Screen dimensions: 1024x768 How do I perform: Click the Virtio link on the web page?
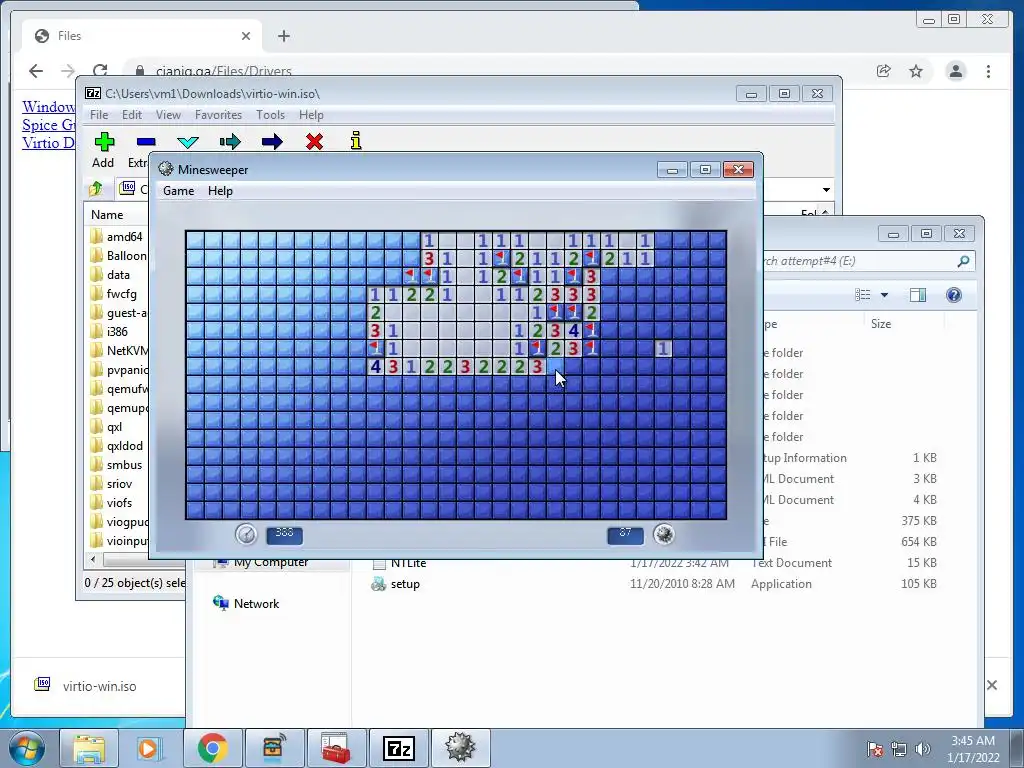coord(48,142)
